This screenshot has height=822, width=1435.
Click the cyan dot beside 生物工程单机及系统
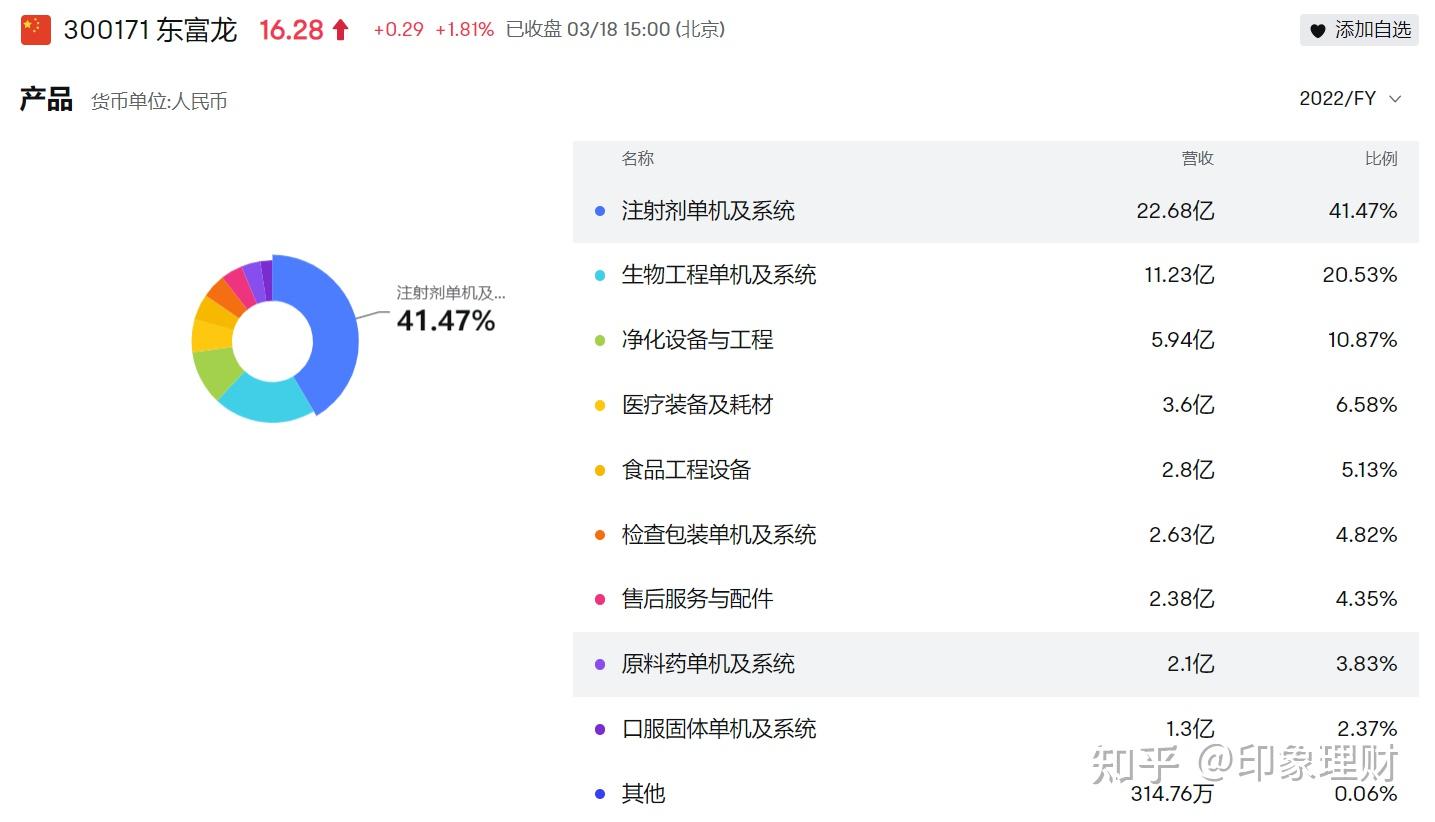click(600, 275)
